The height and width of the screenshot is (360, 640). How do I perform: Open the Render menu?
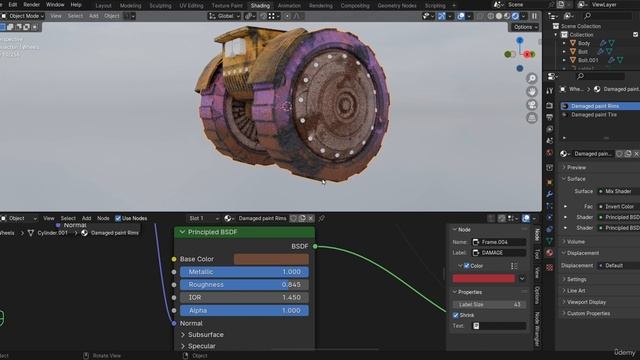click(x=31, y=5)
